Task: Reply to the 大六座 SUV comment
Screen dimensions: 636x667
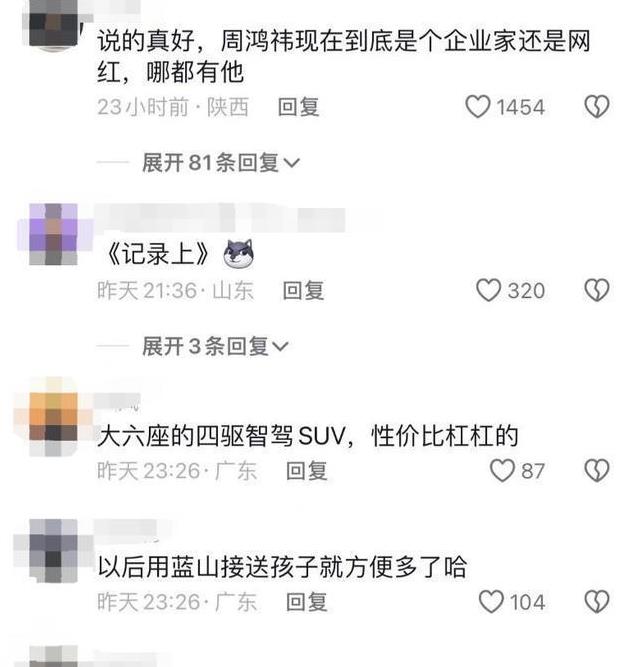Action: [x=307, y=471]
